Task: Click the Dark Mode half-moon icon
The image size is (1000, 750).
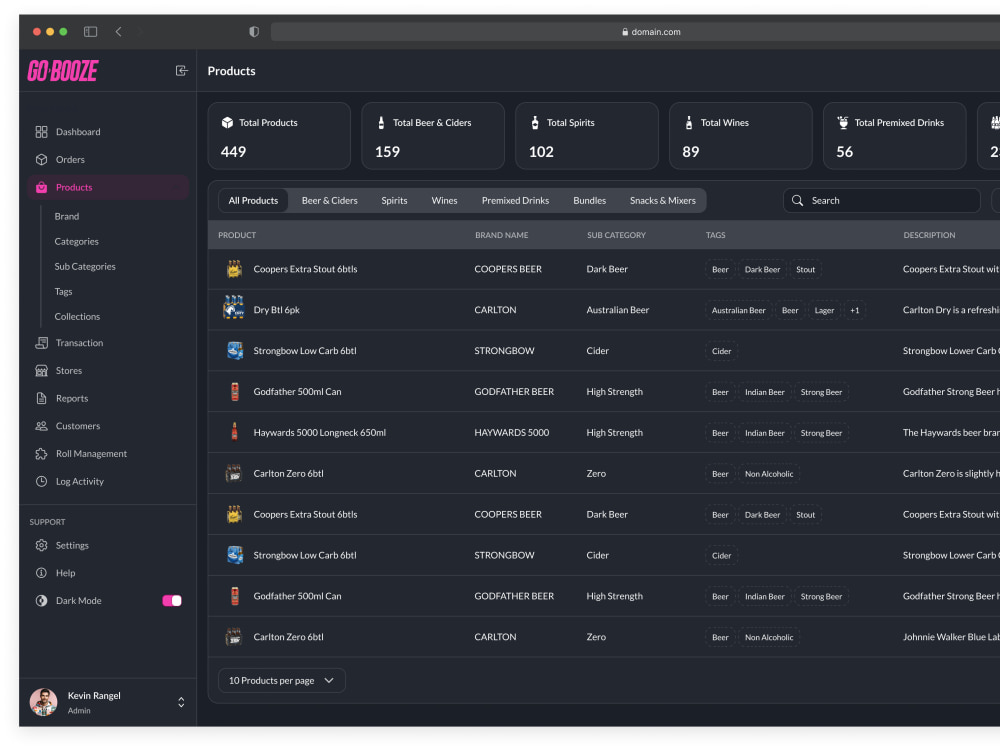Action: [41, 601]
